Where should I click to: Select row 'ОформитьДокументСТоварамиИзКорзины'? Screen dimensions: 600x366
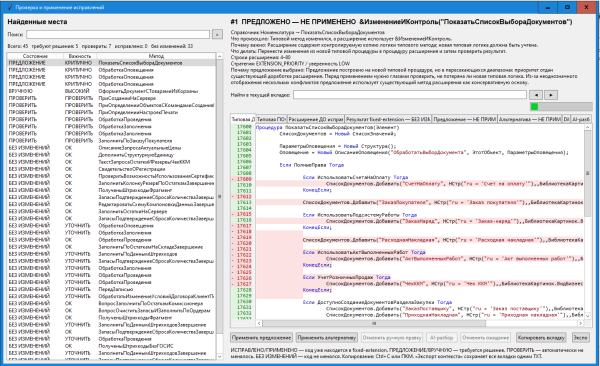point(111,91)
